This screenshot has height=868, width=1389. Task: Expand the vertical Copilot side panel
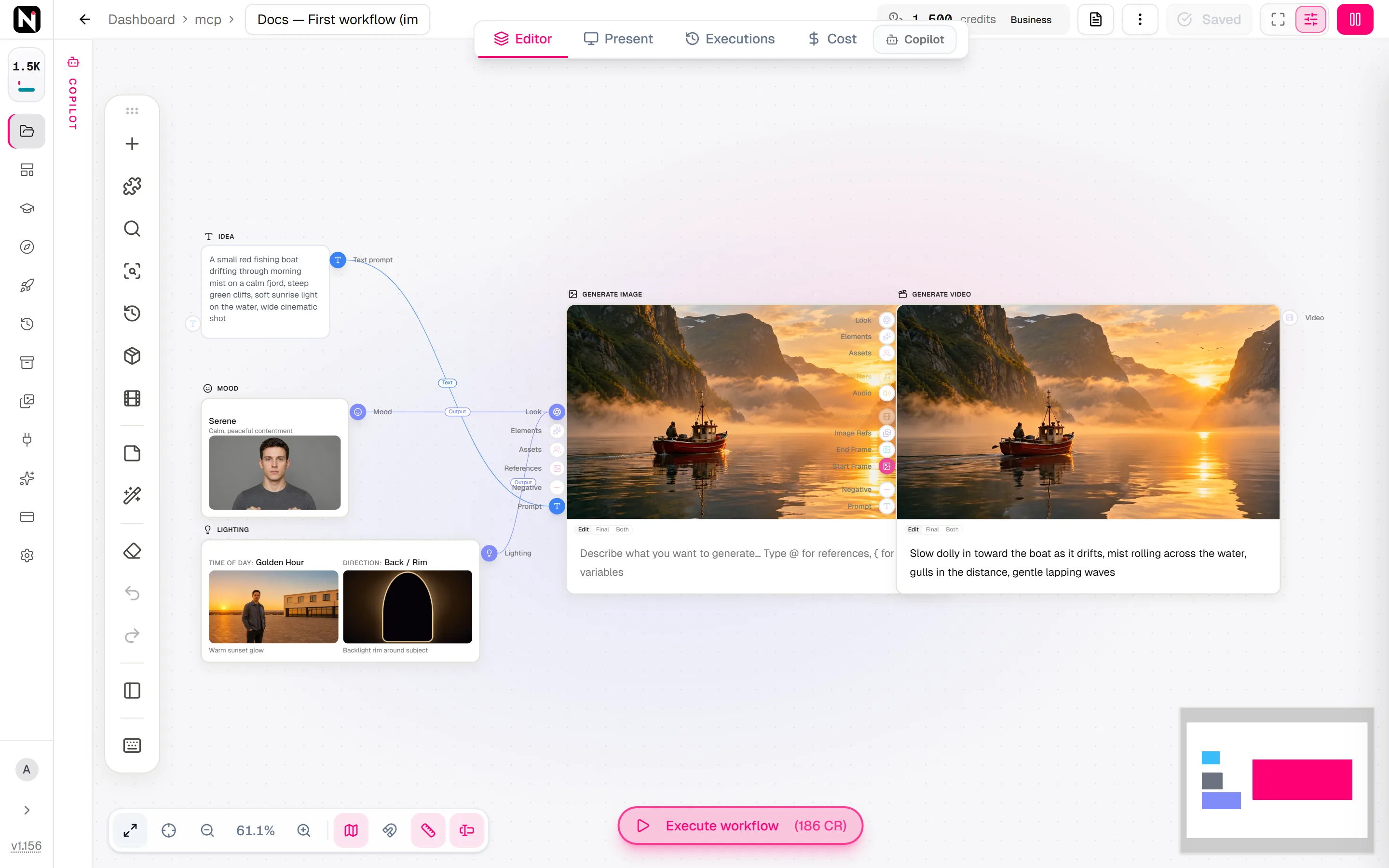(x=73, y=93)
